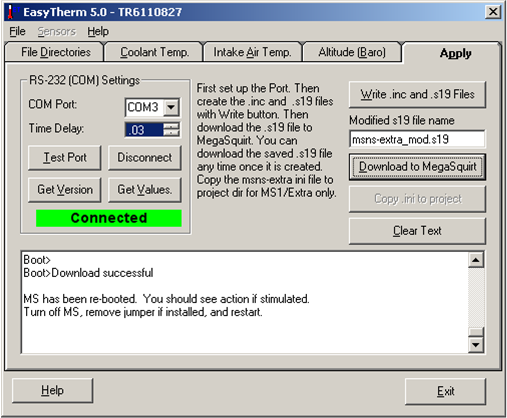Viewport: 507px width, 418px height.
Task: Click Download to MegaSquirt button
Action: 417,167
